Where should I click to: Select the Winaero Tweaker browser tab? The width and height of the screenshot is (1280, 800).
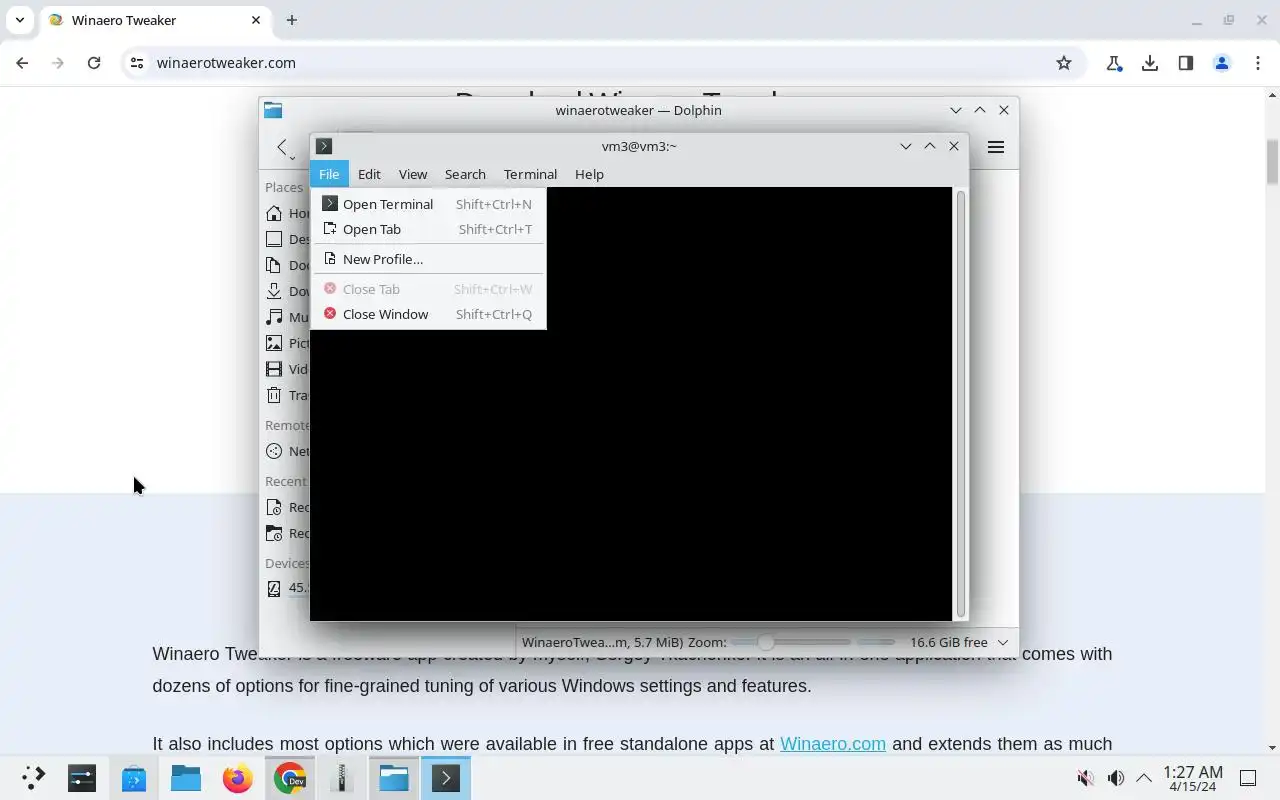155,20
